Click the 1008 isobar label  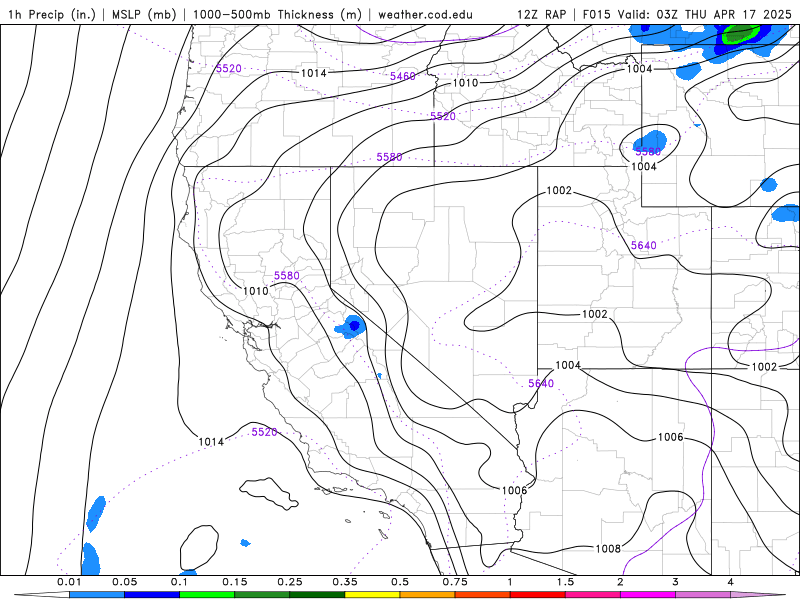(608, 548)
